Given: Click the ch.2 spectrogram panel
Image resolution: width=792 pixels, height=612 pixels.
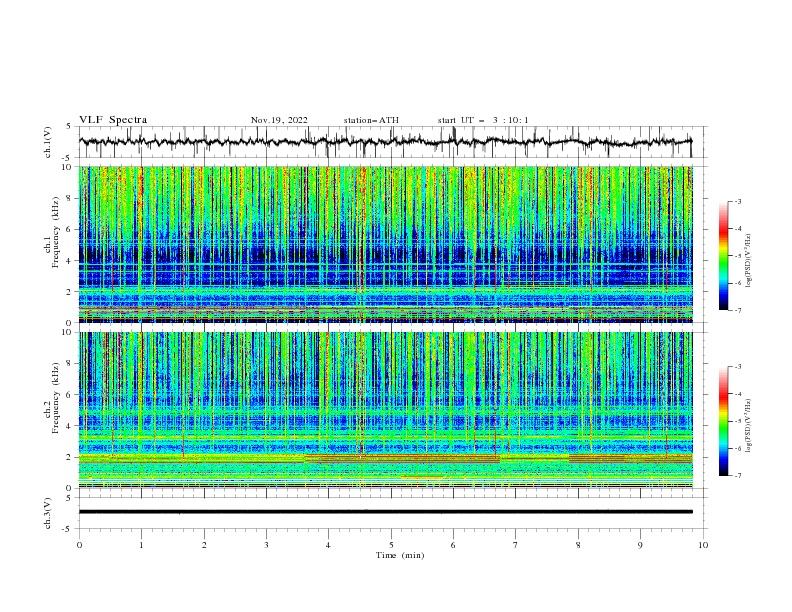Looking at the screenshot, I should point(386,410).
